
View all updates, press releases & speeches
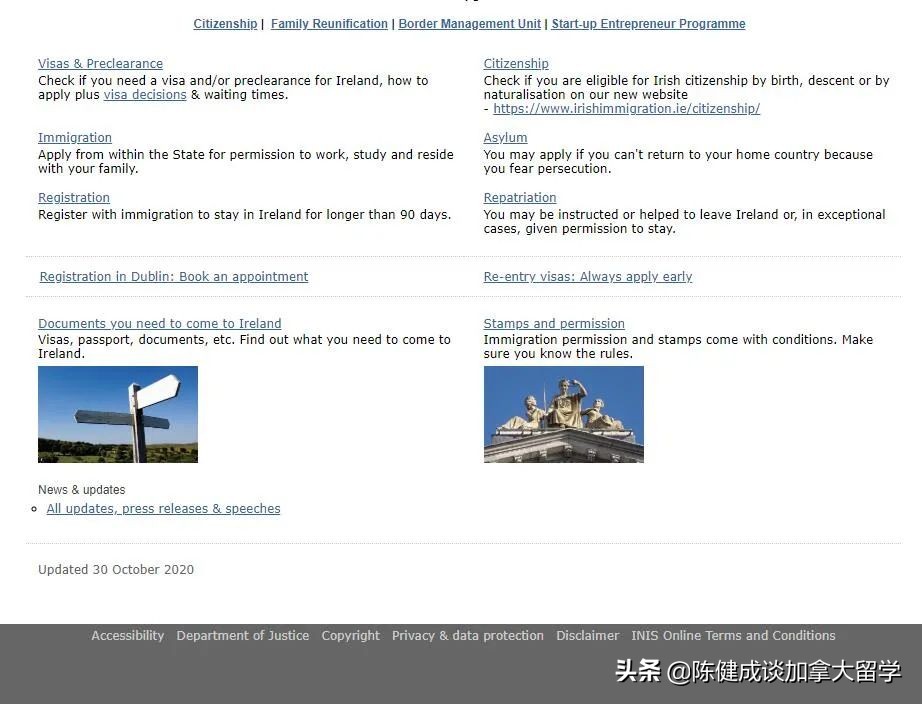pos(163,508)
